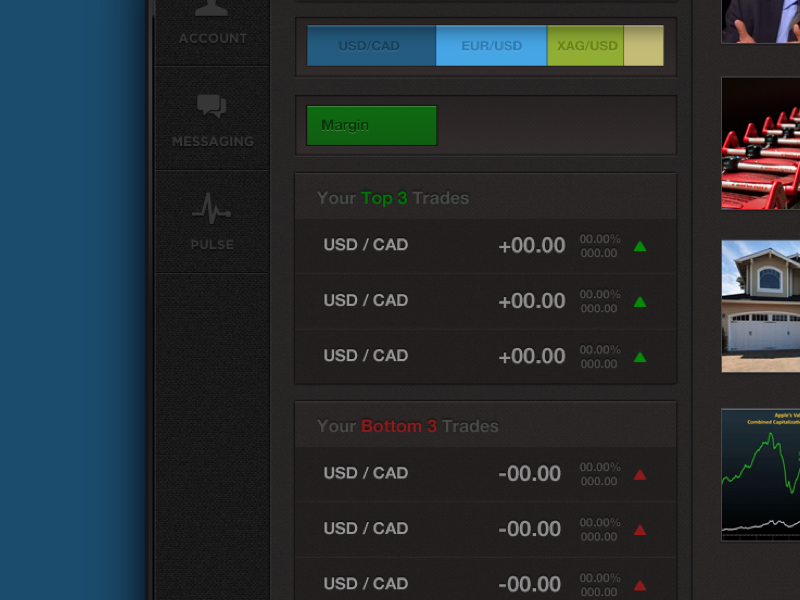Click the green indicator on second Top trade

tap(640, 300)
